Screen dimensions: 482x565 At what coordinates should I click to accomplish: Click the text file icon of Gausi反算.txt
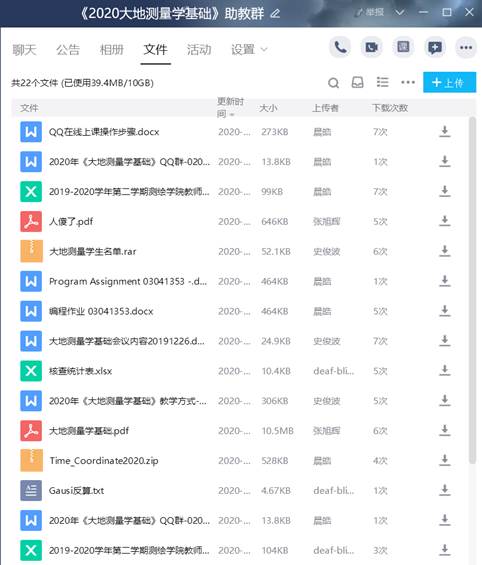(x=31, y=491)
